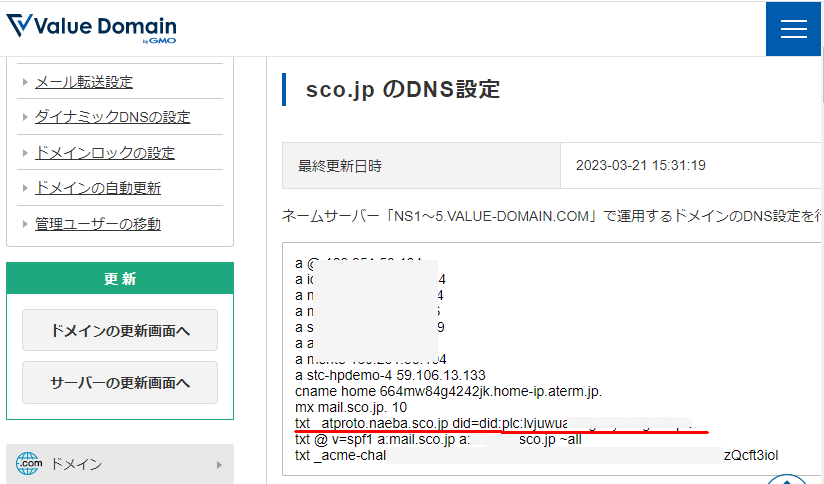Click the 'mx mail.sco.jp. 10' line
Screen dimensions: 824x484
pos(351,407)
